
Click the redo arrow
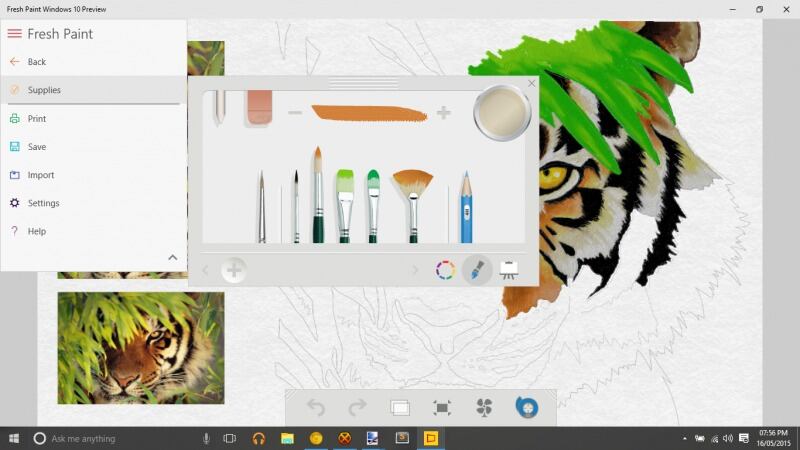(x=357, y=407)
